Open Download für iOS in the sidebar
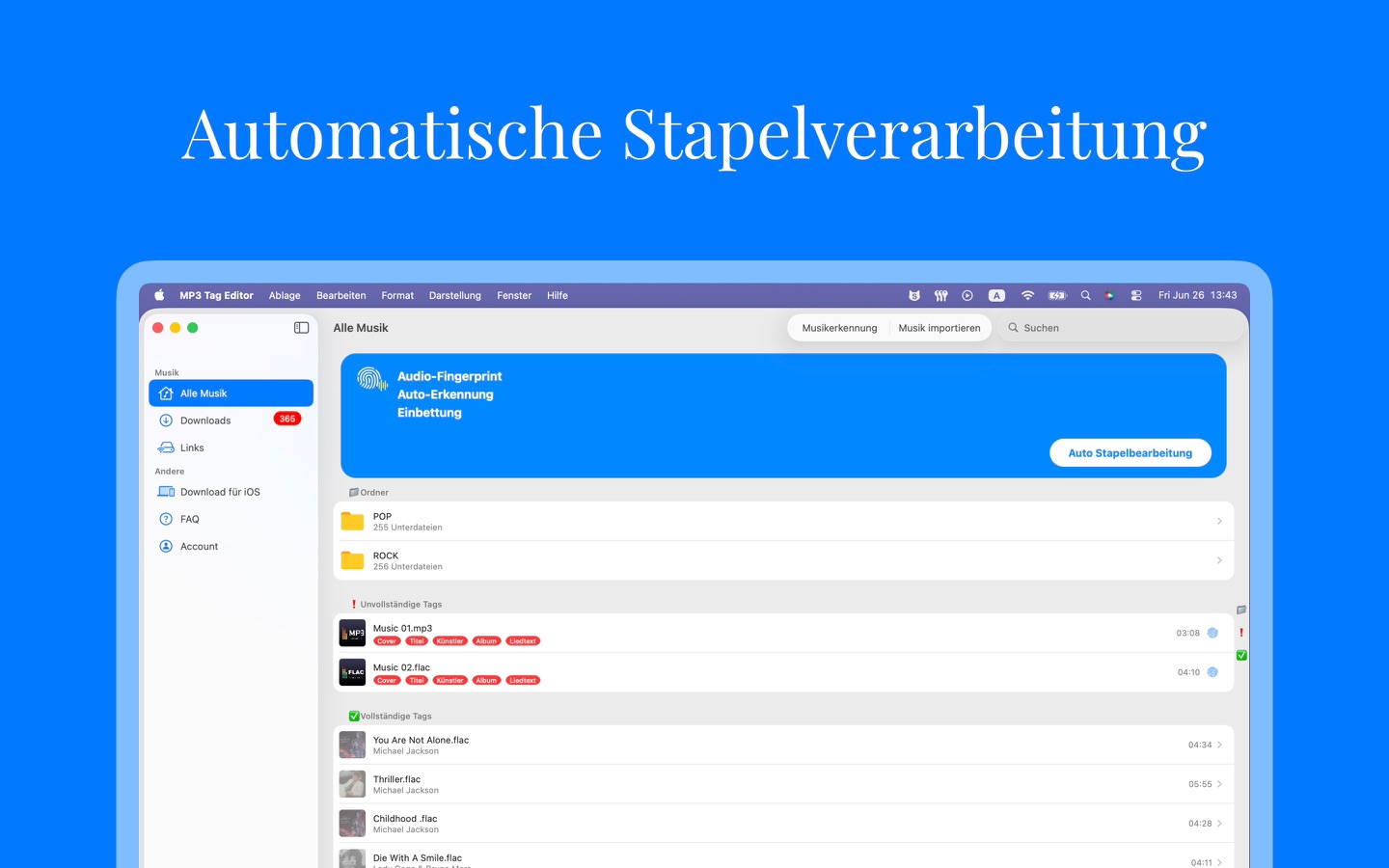1389x868 pixels. [231, 492]
